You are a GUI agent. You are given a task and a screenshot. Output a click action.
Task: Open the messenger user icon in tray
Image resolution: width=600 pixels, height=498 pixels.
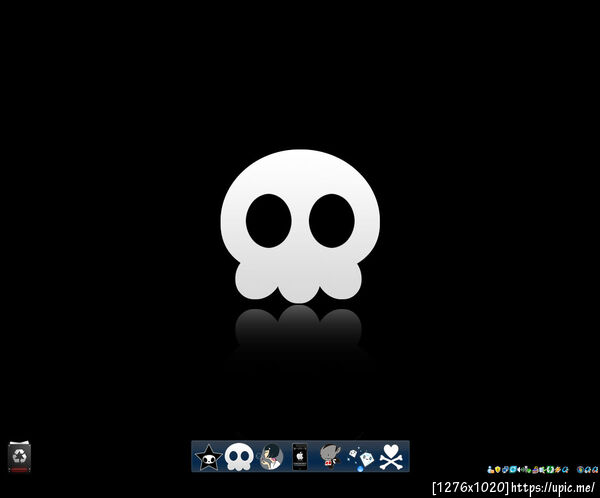(x=491, y=470)
